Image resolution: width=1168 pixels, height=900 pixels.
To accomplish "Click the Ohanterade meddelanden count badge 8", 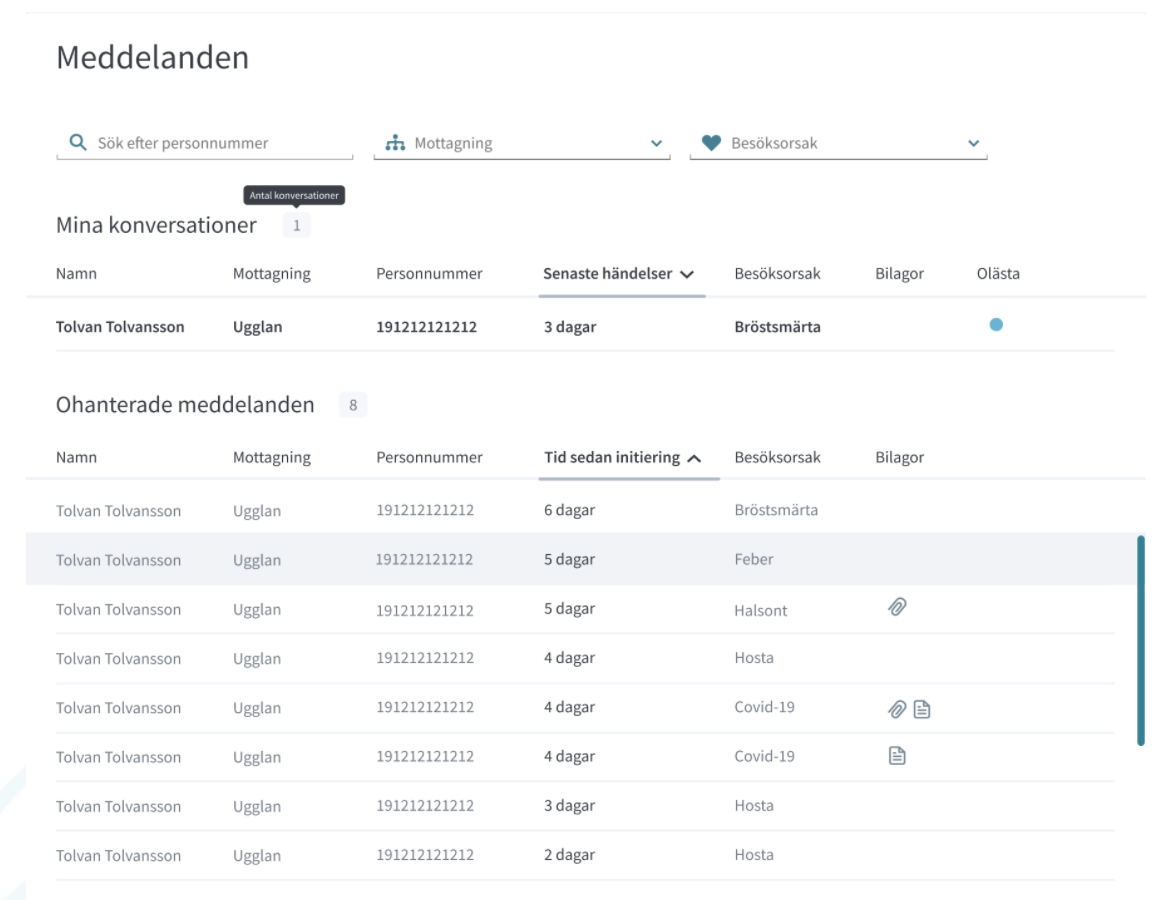I will tap(353, 405).
